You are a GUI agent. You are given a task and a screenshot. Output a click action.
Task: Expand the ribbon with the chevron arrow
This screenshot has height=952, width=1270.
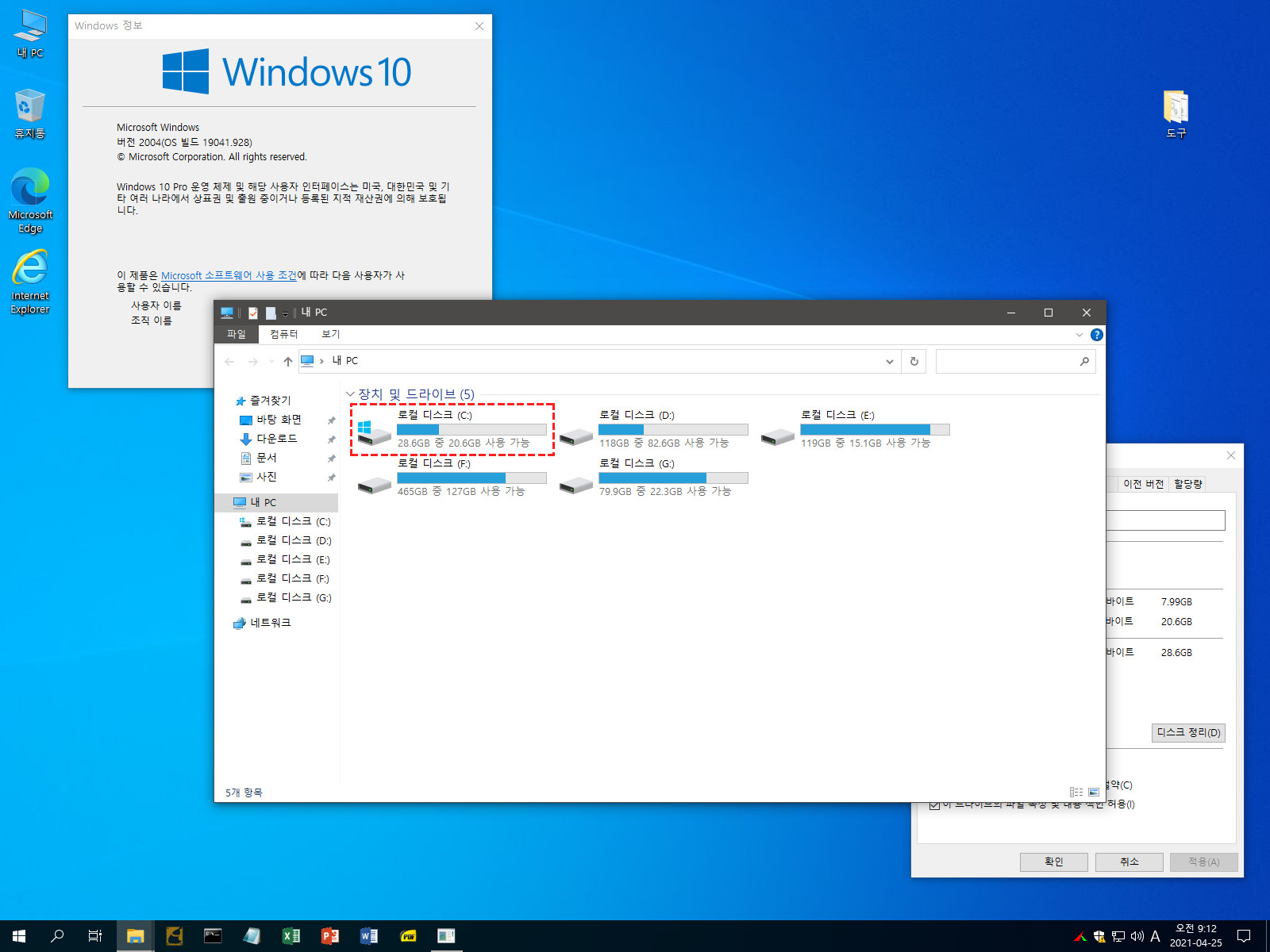[1079, 335]
